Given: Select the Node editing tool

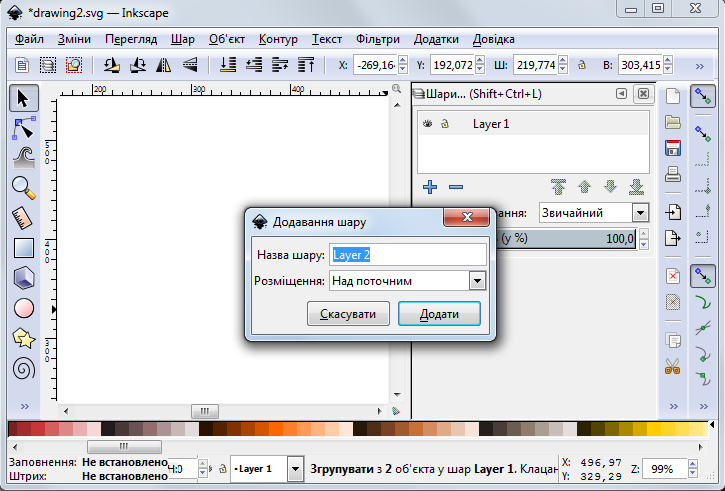Looking at the screenshot, I should click(x=24, y=127).
